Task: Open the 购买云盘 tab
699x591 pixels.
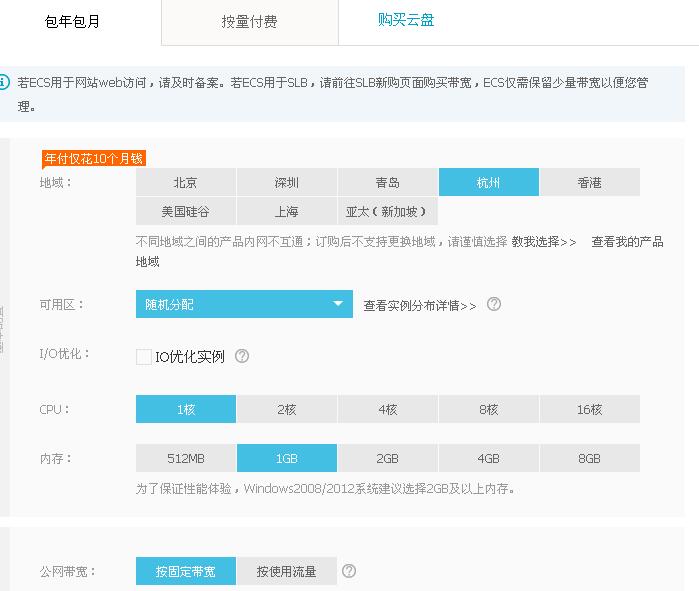Action: (406, 20)
